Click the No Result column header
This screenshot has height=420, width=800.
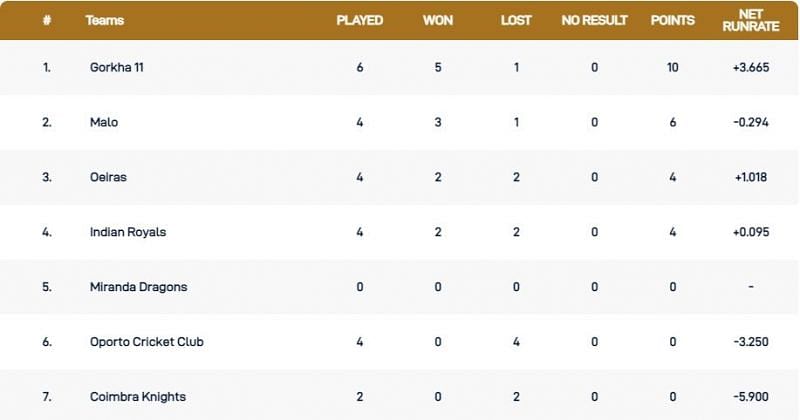point(595,20)
